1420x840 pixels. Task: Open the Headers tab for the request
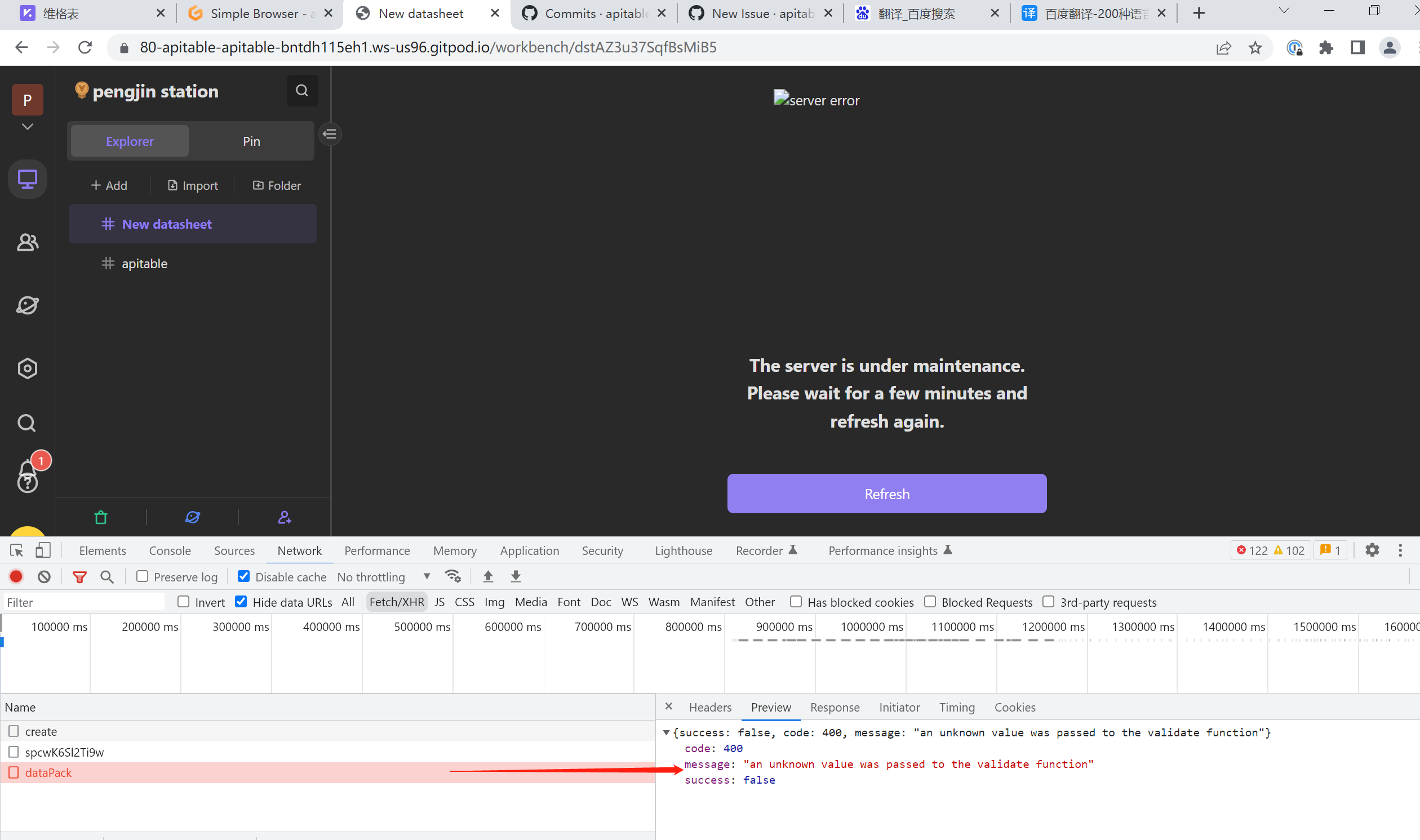[709, 707]
